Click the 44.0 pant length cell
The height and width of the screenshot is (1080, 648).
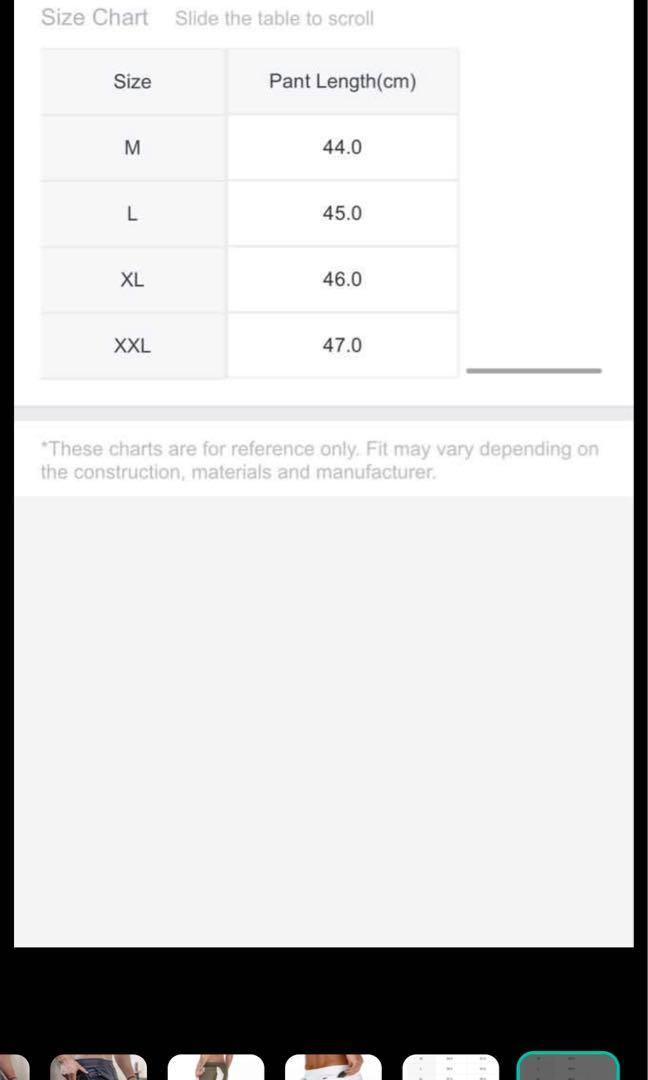point(342,148)
